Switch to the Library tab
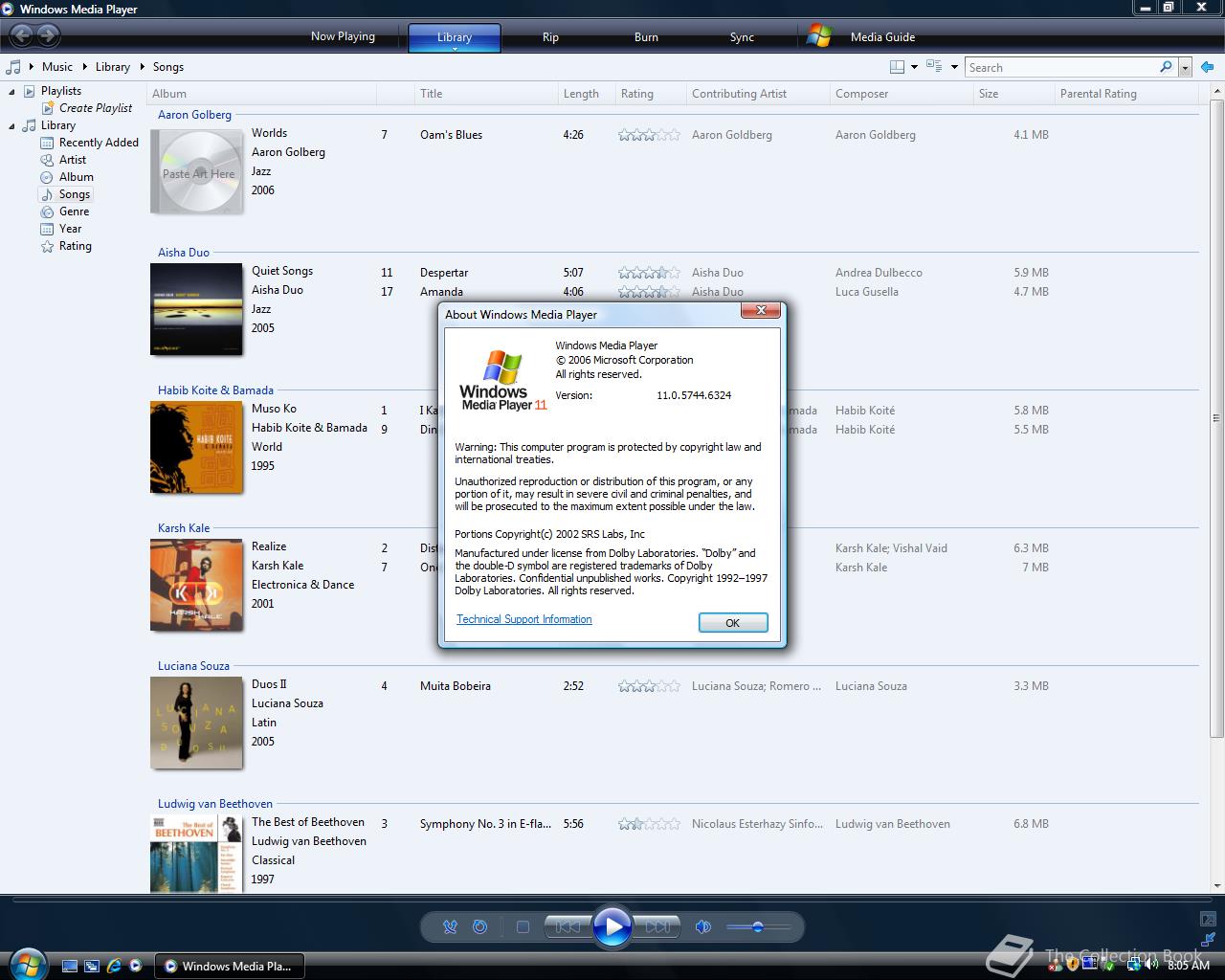The image size is (1225, 980). click(x=455, y=37)
